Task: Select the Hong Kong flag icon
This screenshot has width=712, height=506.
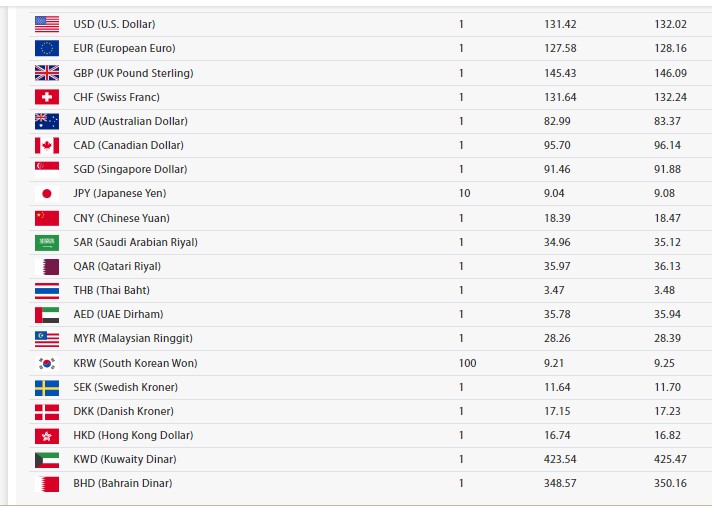Action: click(47, 436)
